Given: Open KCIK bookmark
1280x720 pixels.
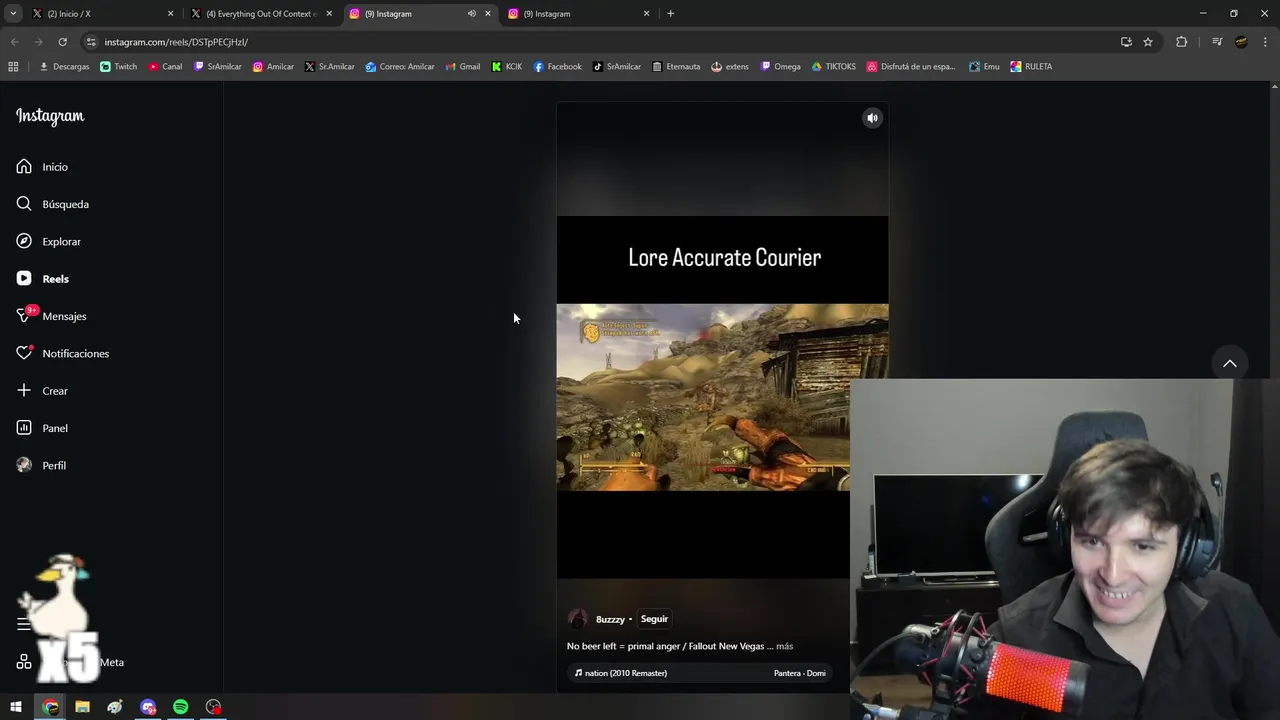Looking at the screenshot, I should click(x=507, y=67).
